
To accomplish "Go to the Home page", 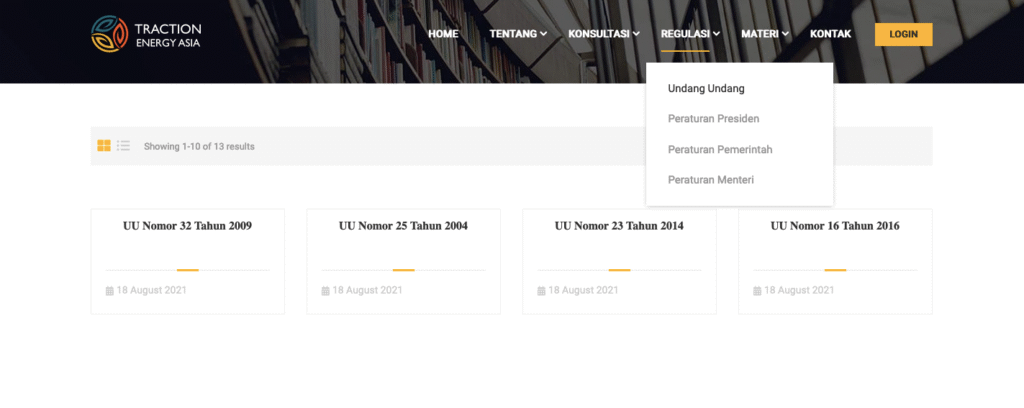I will 443,34.
